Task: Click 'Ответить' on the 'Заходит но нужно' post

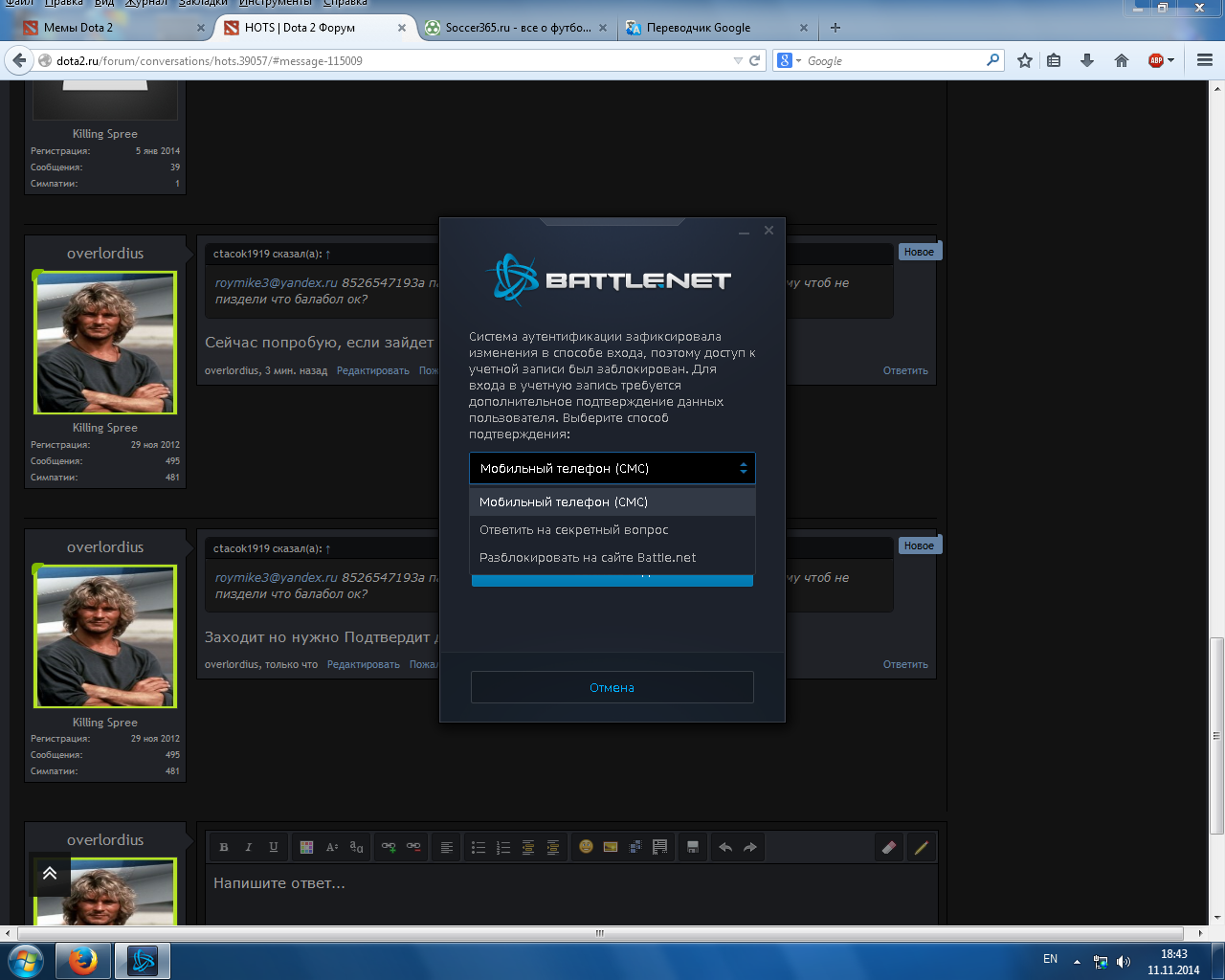Action: (x=905, y=664)
